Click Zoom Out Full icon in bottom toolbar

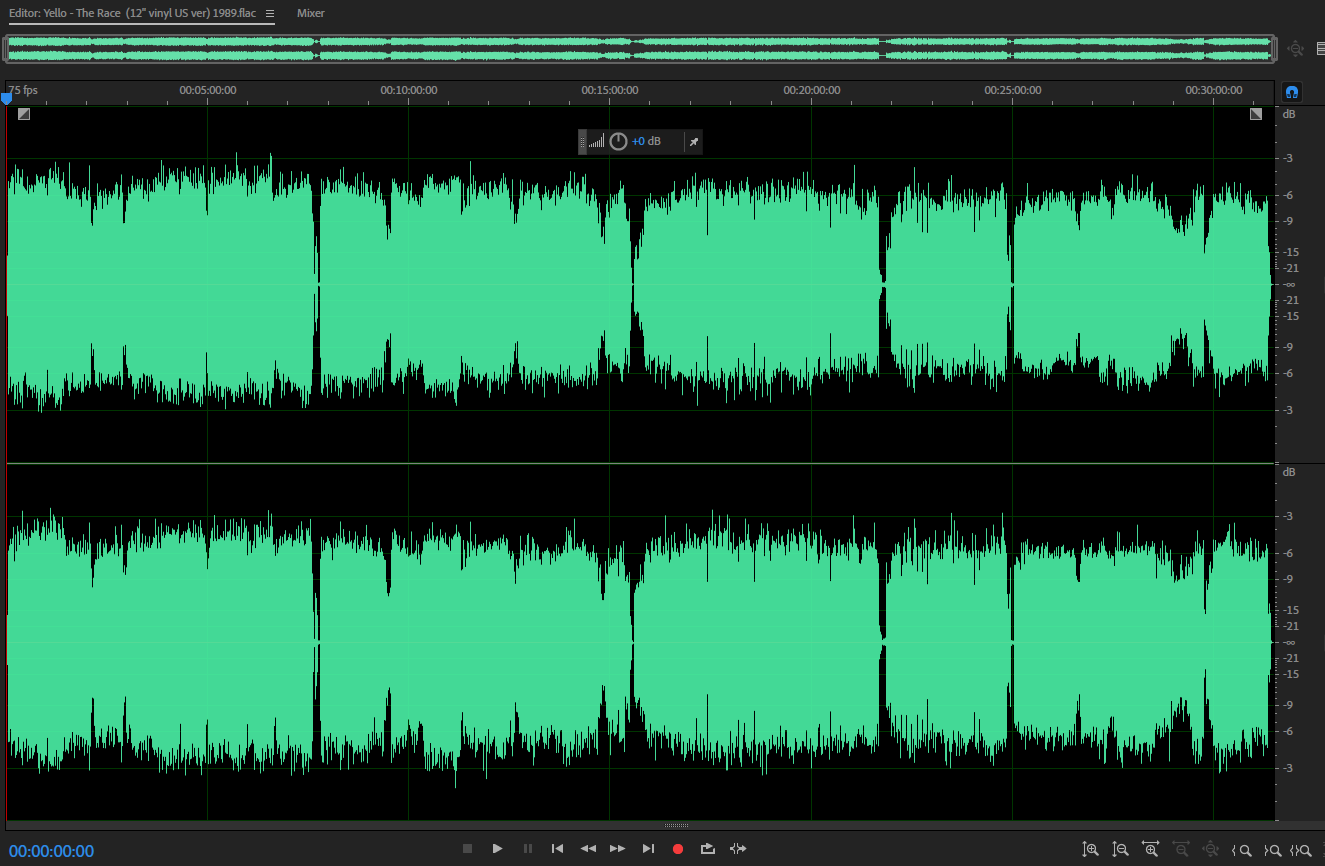pos(1211,849)
